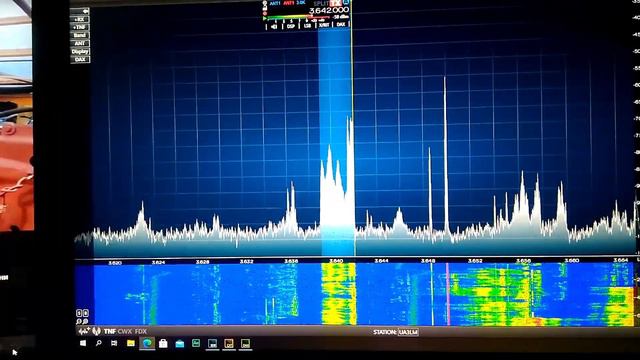This screenshot has width=640, height=360.
Task: Click the highlighted slice passband in the spectrum
Action: pos(336,143)
